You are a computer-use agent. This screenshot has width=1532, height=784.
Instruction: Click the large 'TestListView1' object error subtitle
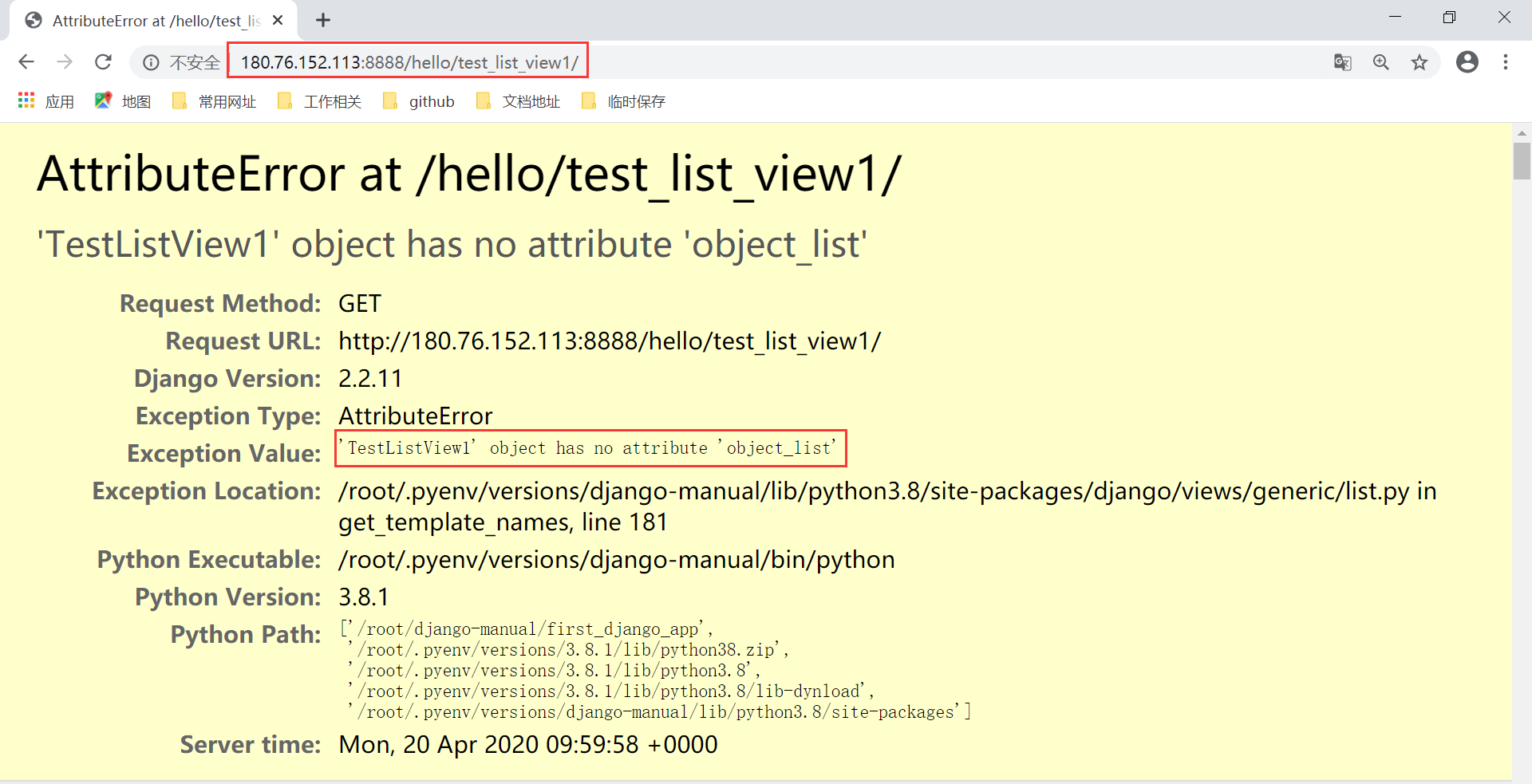452,244
